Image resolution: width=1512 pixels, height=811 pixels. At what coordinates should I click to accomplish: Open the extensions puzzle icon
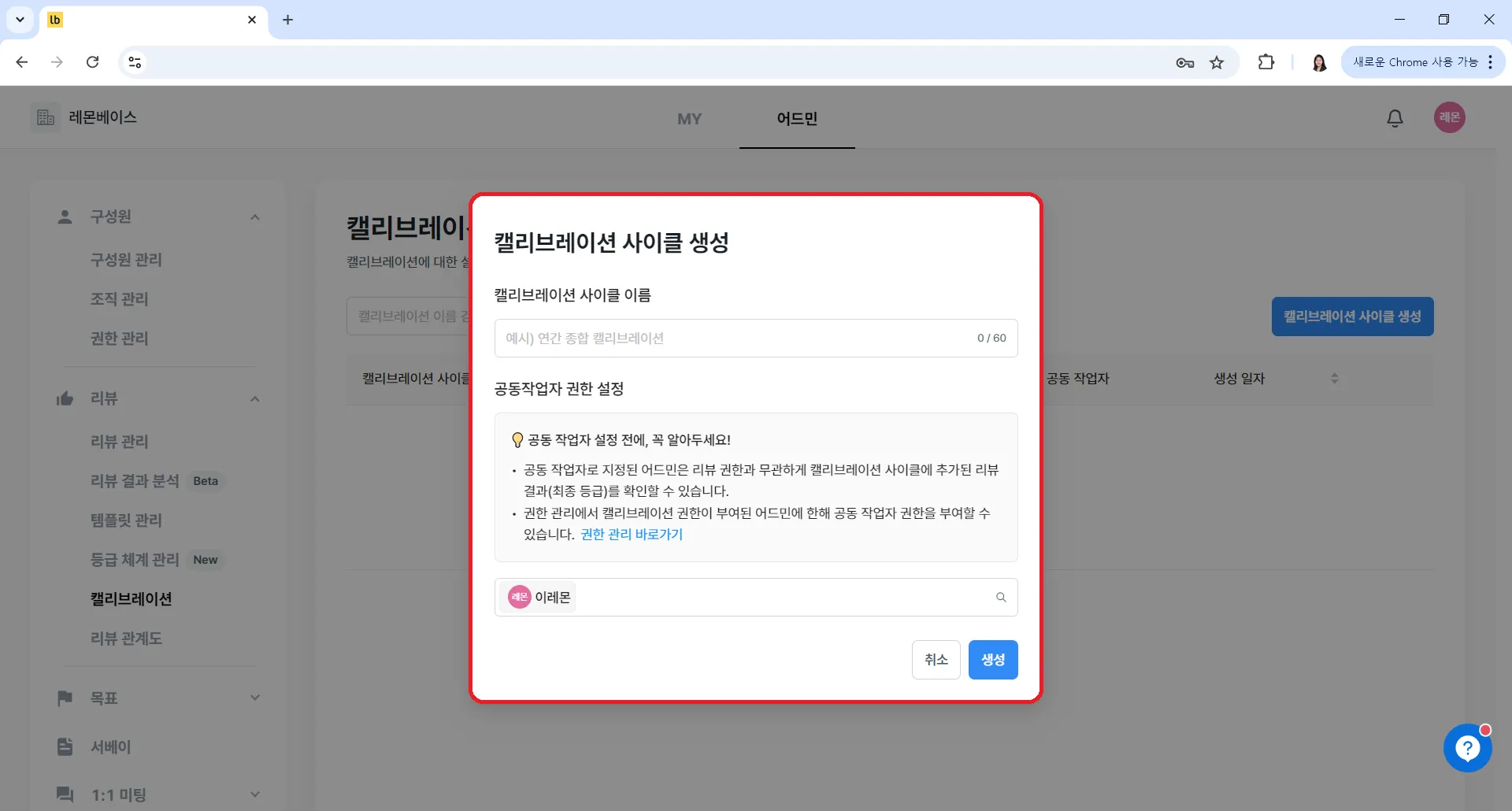[x=1266, y=62]
